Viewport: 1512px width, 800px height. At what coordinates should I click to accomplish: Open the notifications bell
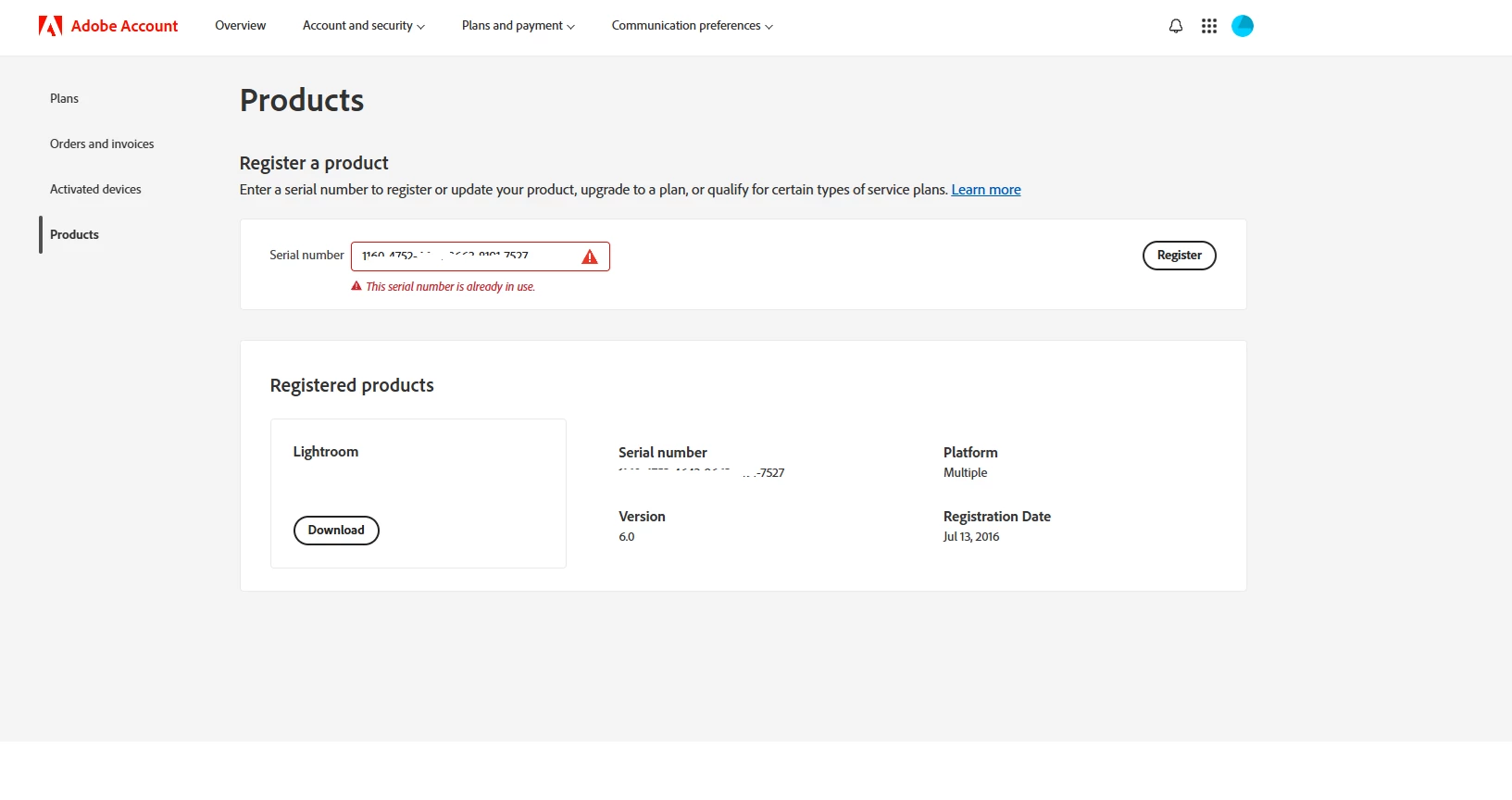click(x=1175, y=26)
